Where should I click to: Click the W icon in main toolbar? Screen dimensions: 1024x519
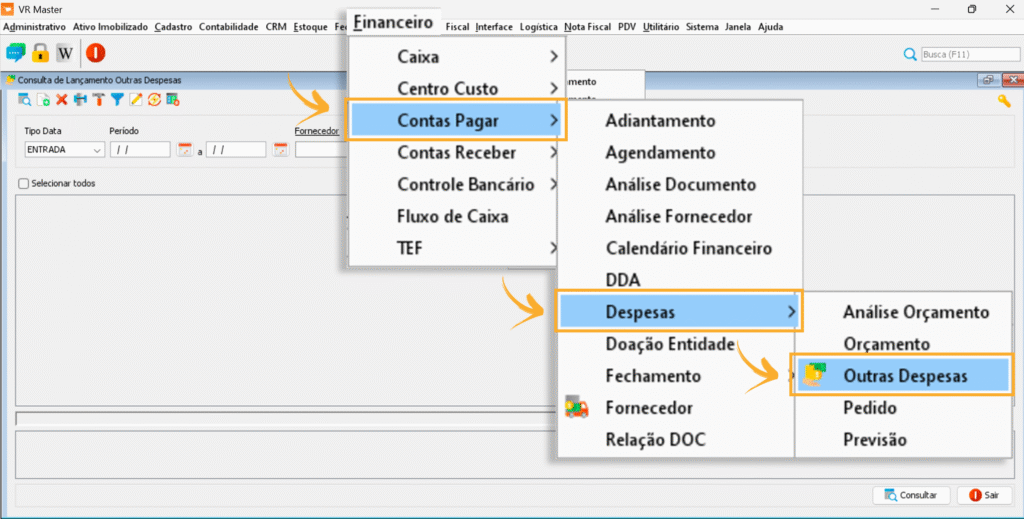coord(65,53)
